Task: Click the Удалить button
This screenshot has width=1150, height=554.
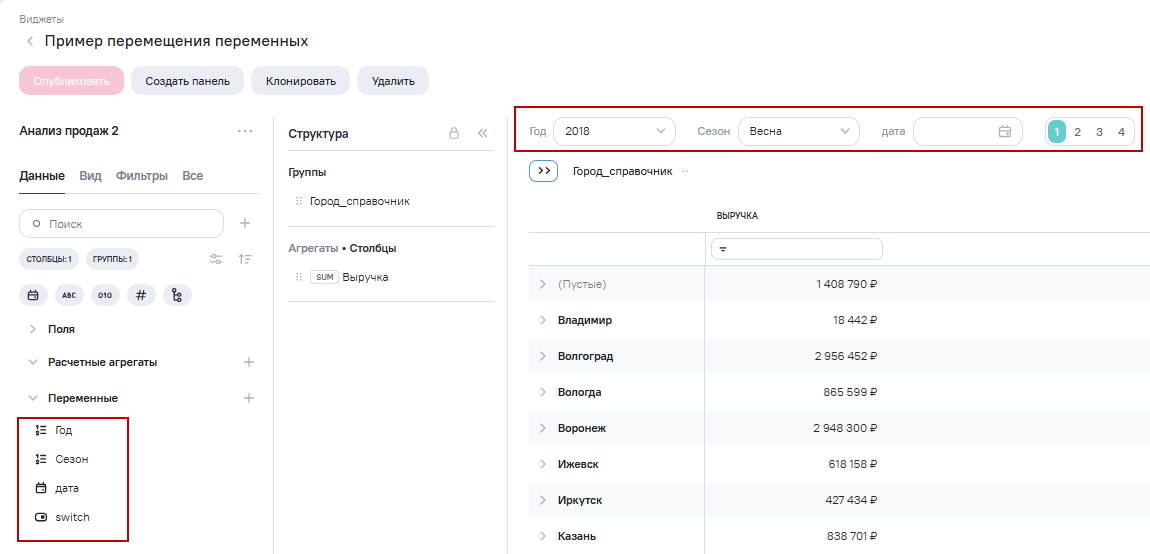Action: pos(393,81)
